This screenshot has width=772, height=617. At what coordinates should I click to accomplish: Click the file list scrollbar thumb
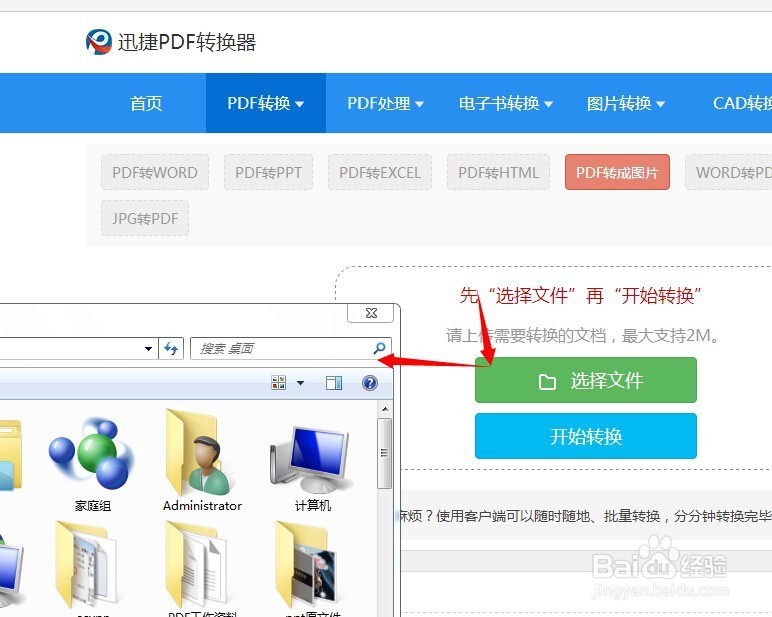(385, 454)
